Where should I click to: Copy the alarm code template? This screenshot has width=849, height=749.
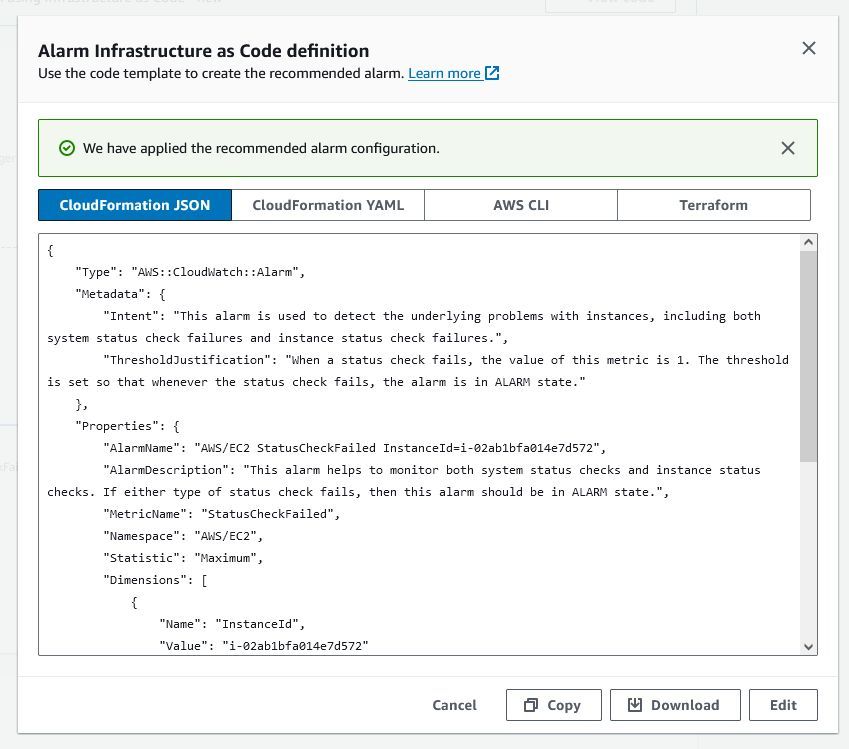coord(553,705)
